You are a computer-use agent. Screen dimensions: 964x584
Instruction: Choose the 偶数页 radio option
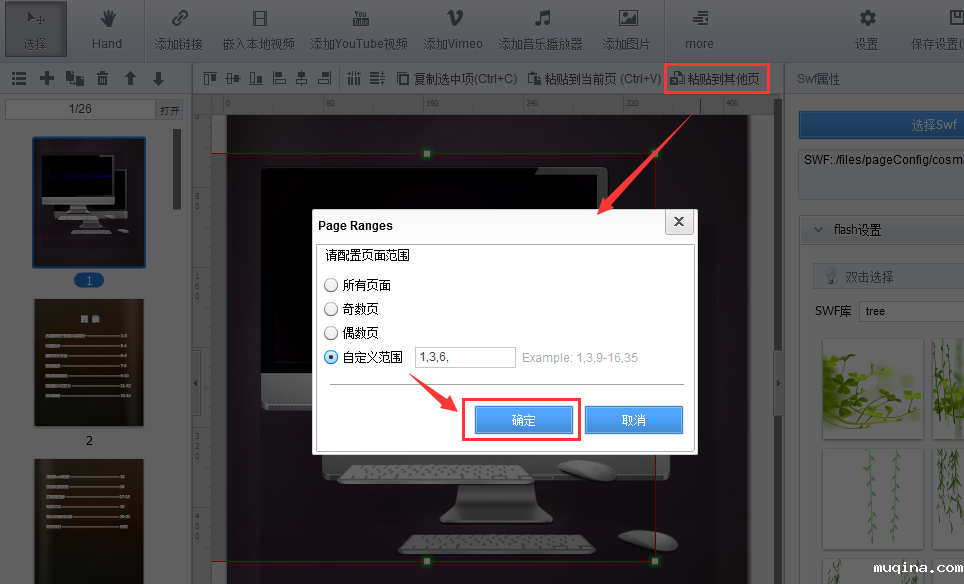pos(331,333)
